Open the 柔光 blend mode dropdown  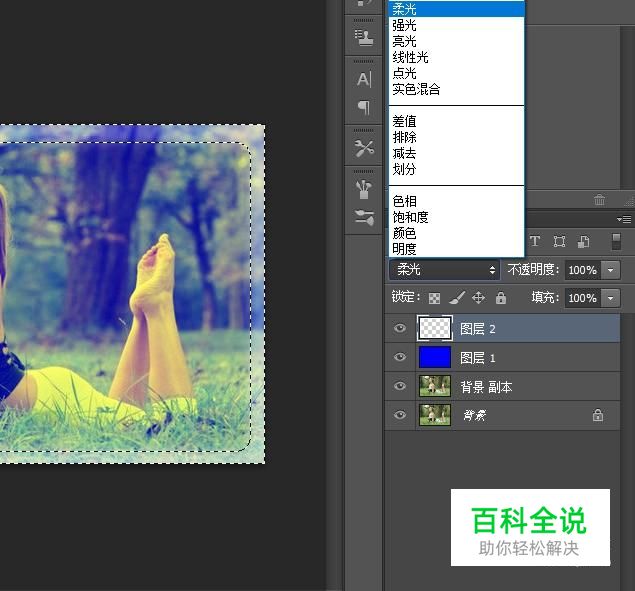pyautogui.click(x=445, y=270)
